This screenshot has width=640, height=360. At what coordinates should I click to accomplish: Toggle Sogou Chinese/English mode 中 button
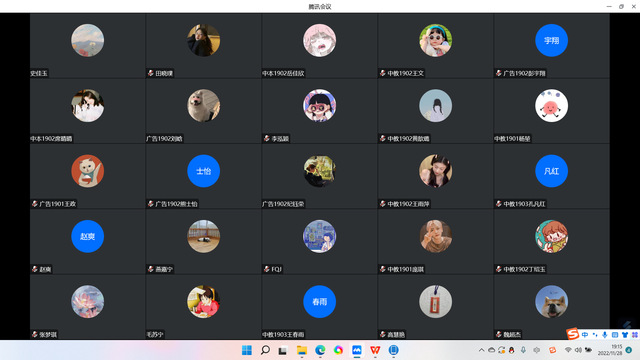click(x=585, y=335)
